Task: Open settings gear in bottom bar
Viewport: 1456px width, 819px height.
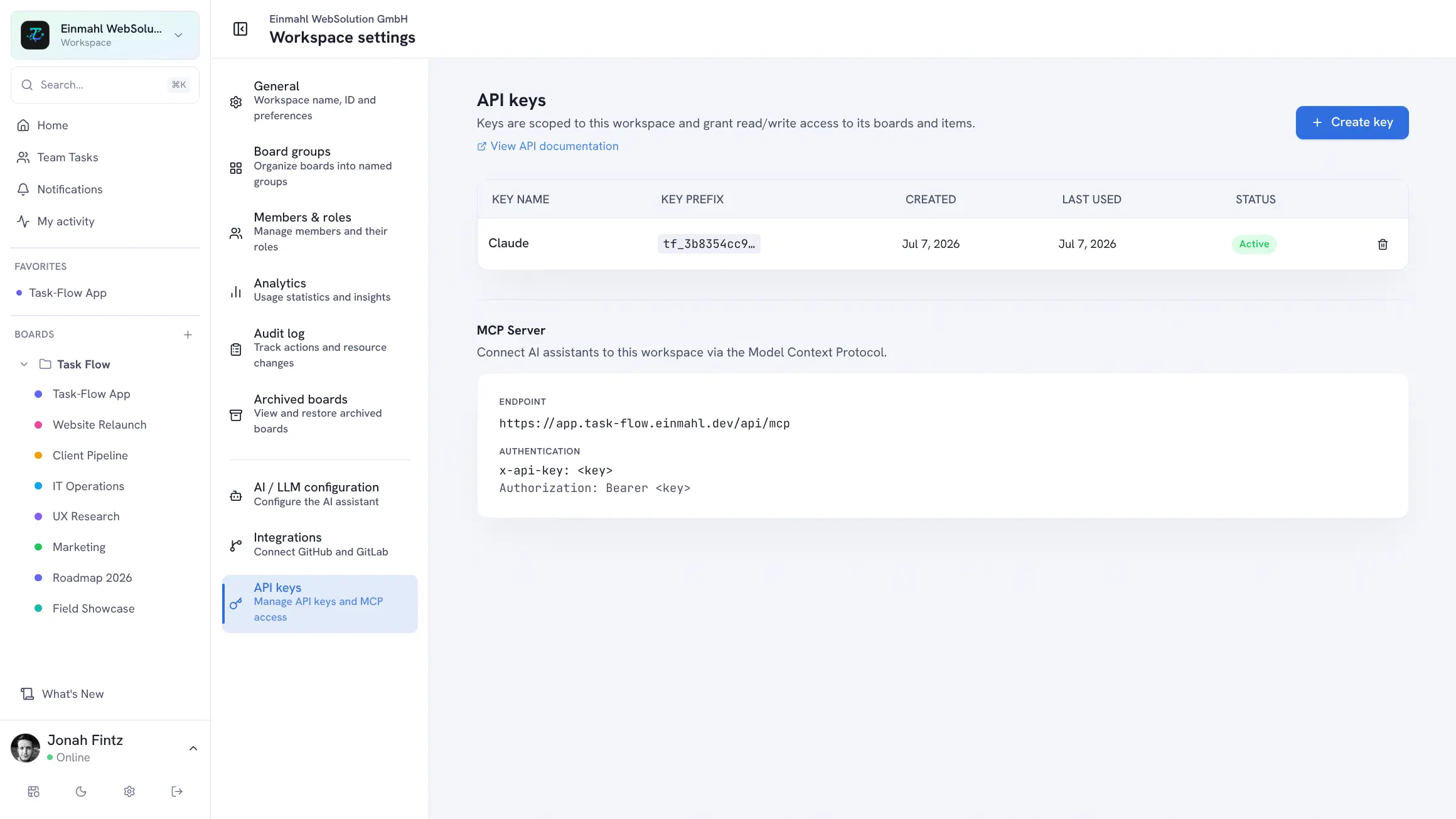Action: (x=129, y=791)
